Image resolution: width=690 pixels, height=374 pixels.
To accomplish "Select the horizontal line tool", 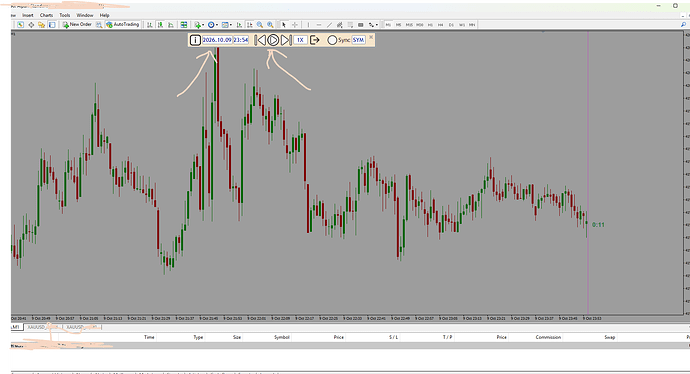I will tap(319, 25).
